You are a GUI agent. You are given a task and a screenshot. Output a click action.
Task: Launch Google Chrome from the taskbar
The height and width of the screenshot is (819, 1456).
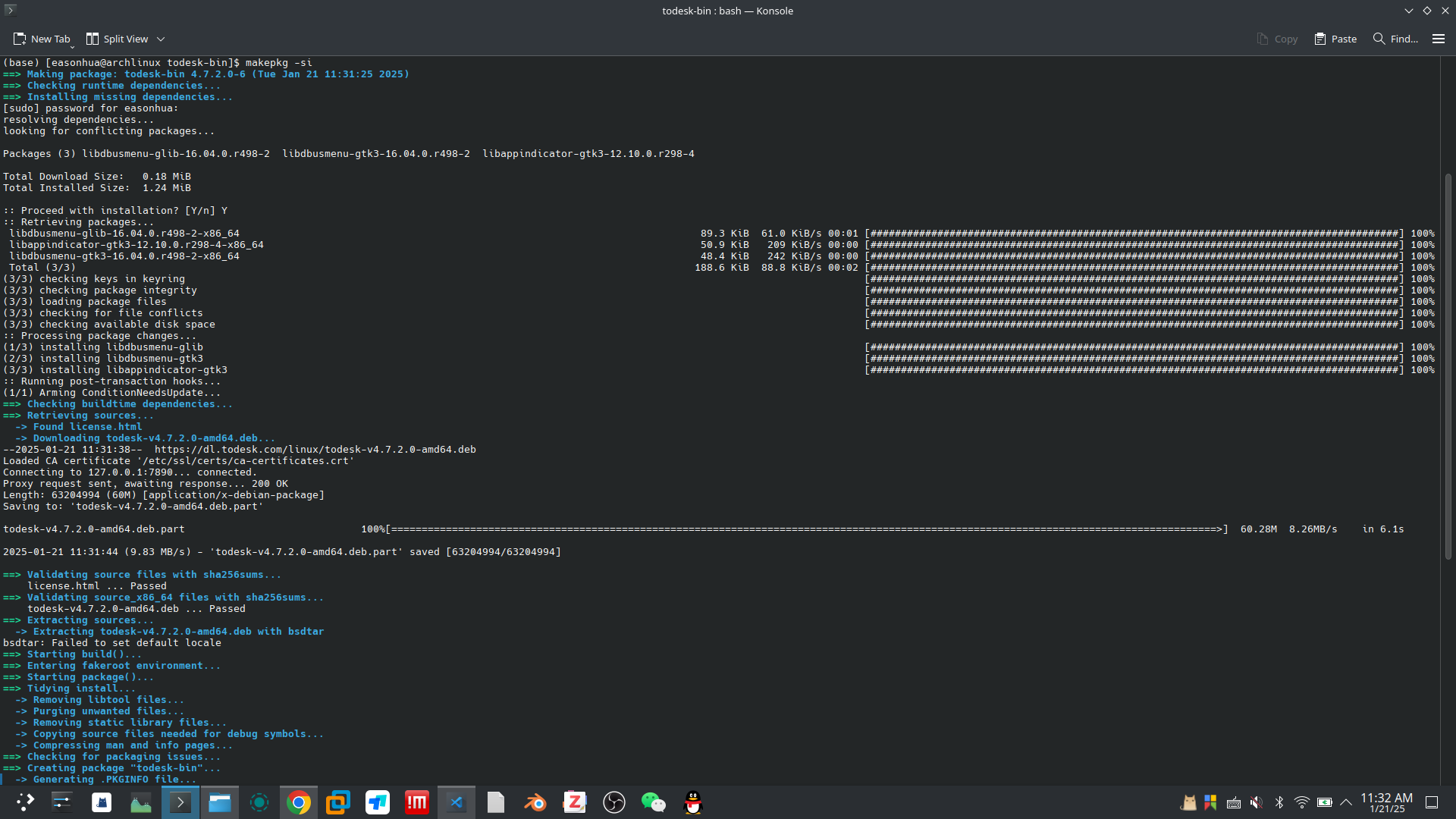click(x=299, y=802)
